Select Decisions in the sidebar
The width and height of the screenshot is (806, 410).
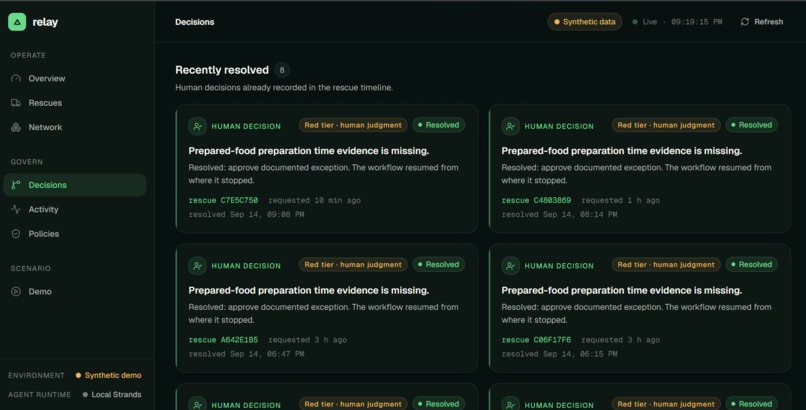tap(75, 185)
